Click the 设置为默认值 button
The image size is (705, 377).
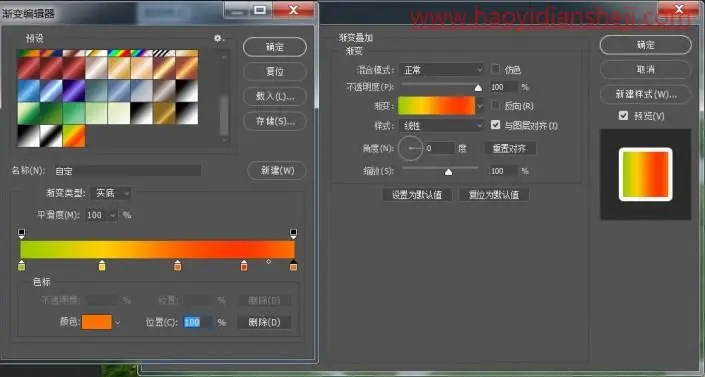pyautogui.click(x=417, y=195)
